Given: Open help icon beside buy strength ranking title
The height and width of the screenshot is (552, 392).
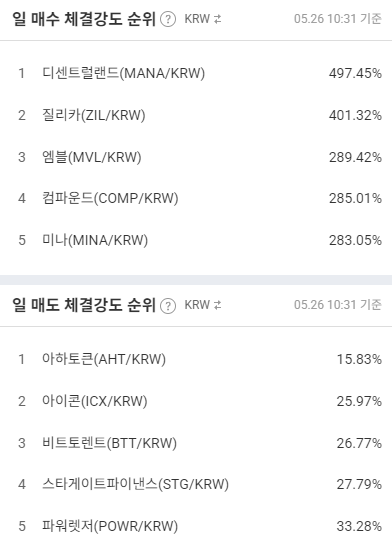Looking at the screenshot, I should 168,19.
